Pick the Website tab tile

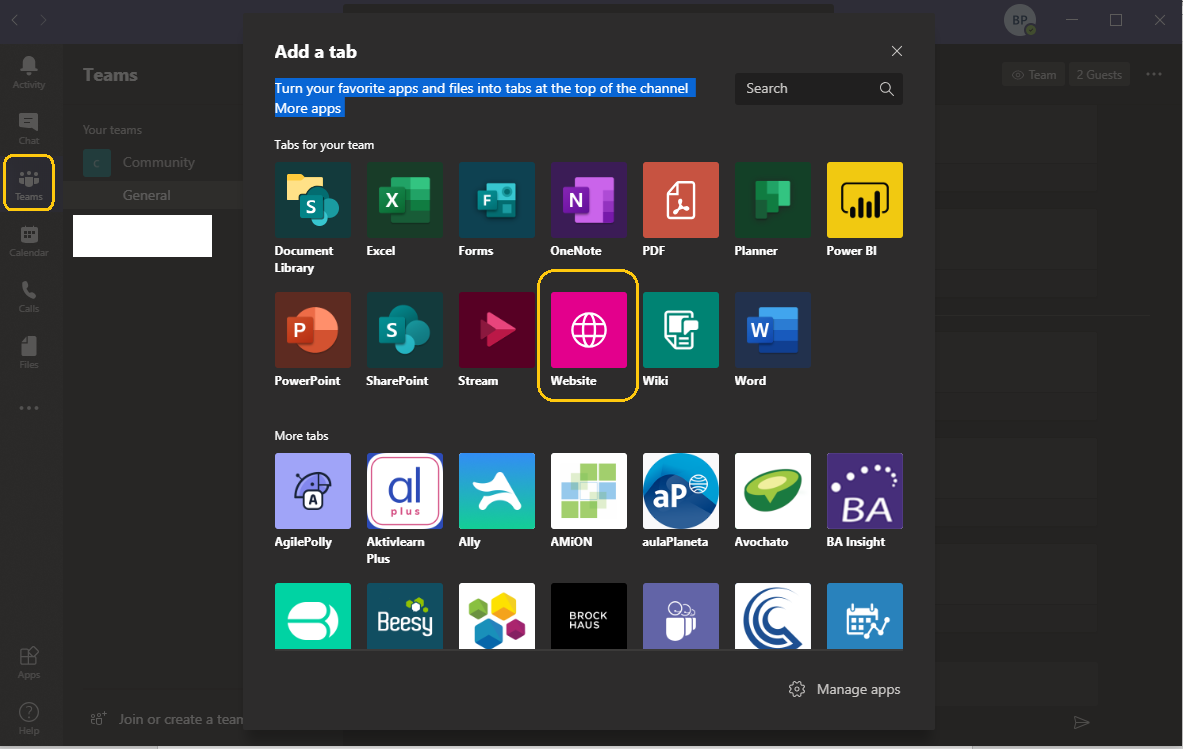point(588,330)
